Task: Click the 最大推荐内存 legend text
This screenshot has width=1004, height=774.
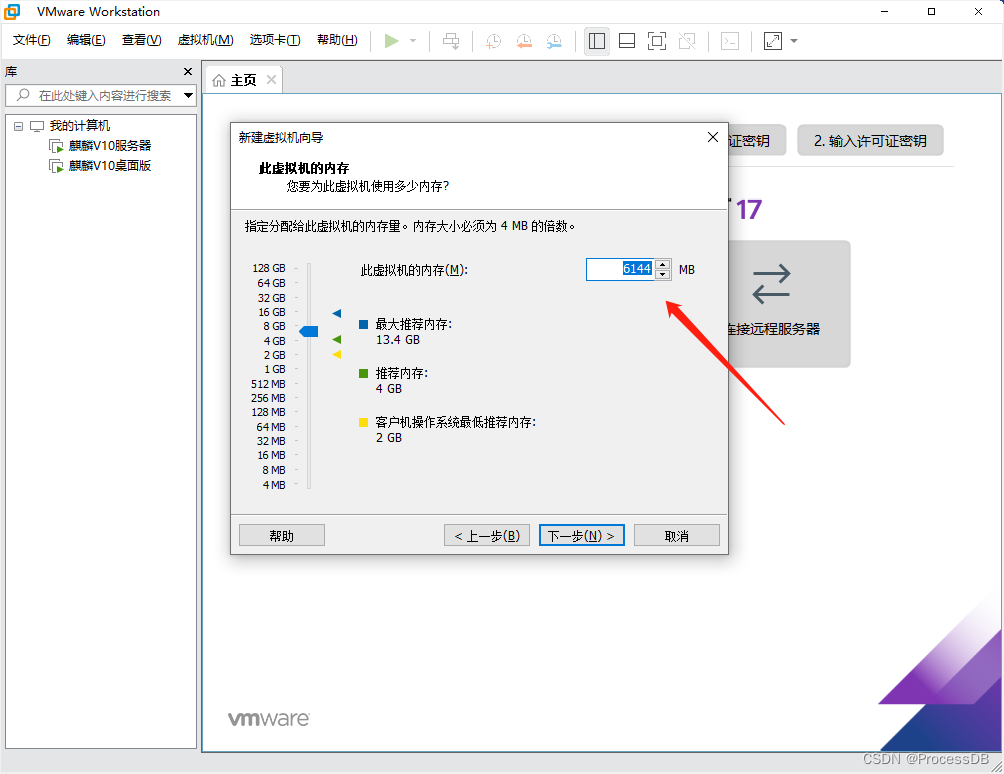Action: (x=414, y=325)
